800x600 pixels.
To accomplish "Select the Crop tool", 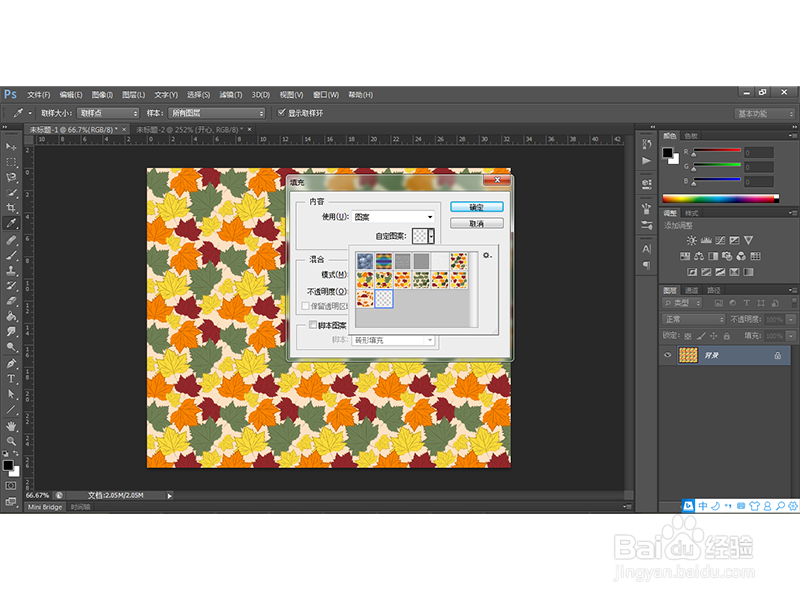I will (x=11, y=208).
